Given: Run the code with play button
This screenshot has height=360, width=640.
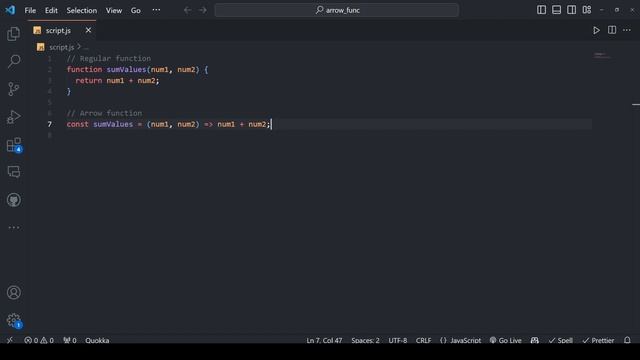Looking at the screenshot, I should click(596, 30).
